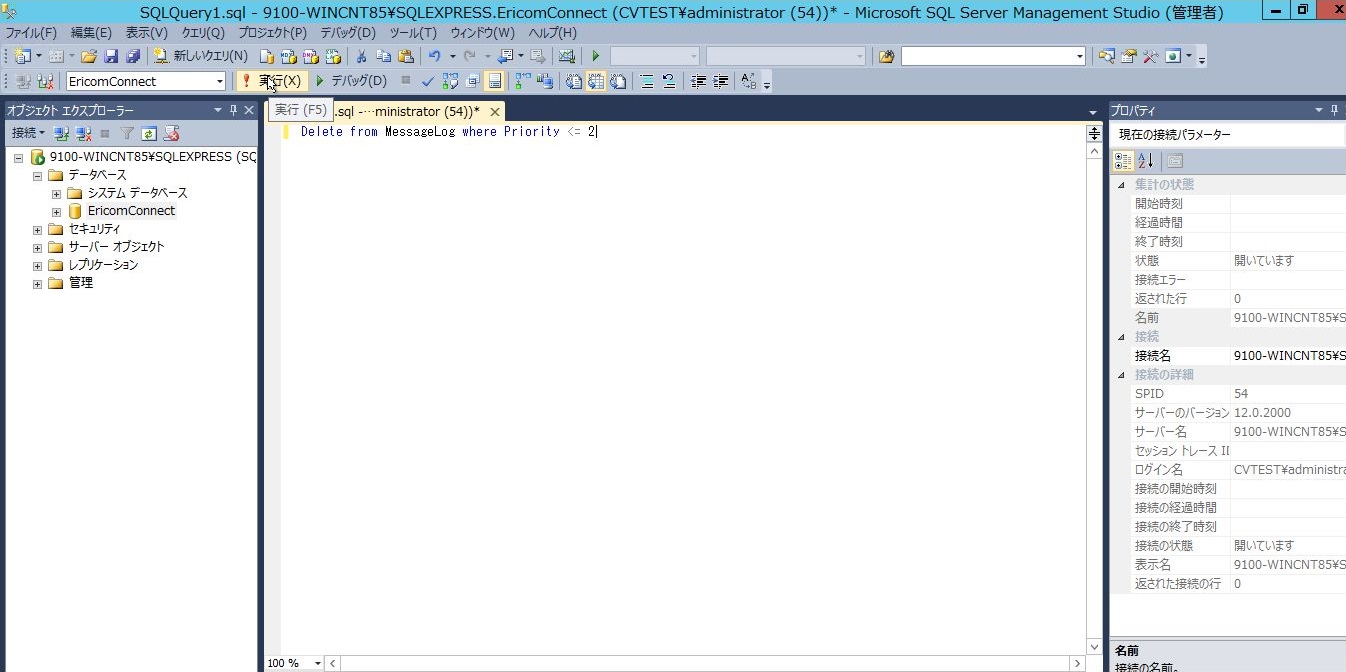Click the Cut scissors icon
This screenshot has height=672, width=1346.
tap(361, 56)
